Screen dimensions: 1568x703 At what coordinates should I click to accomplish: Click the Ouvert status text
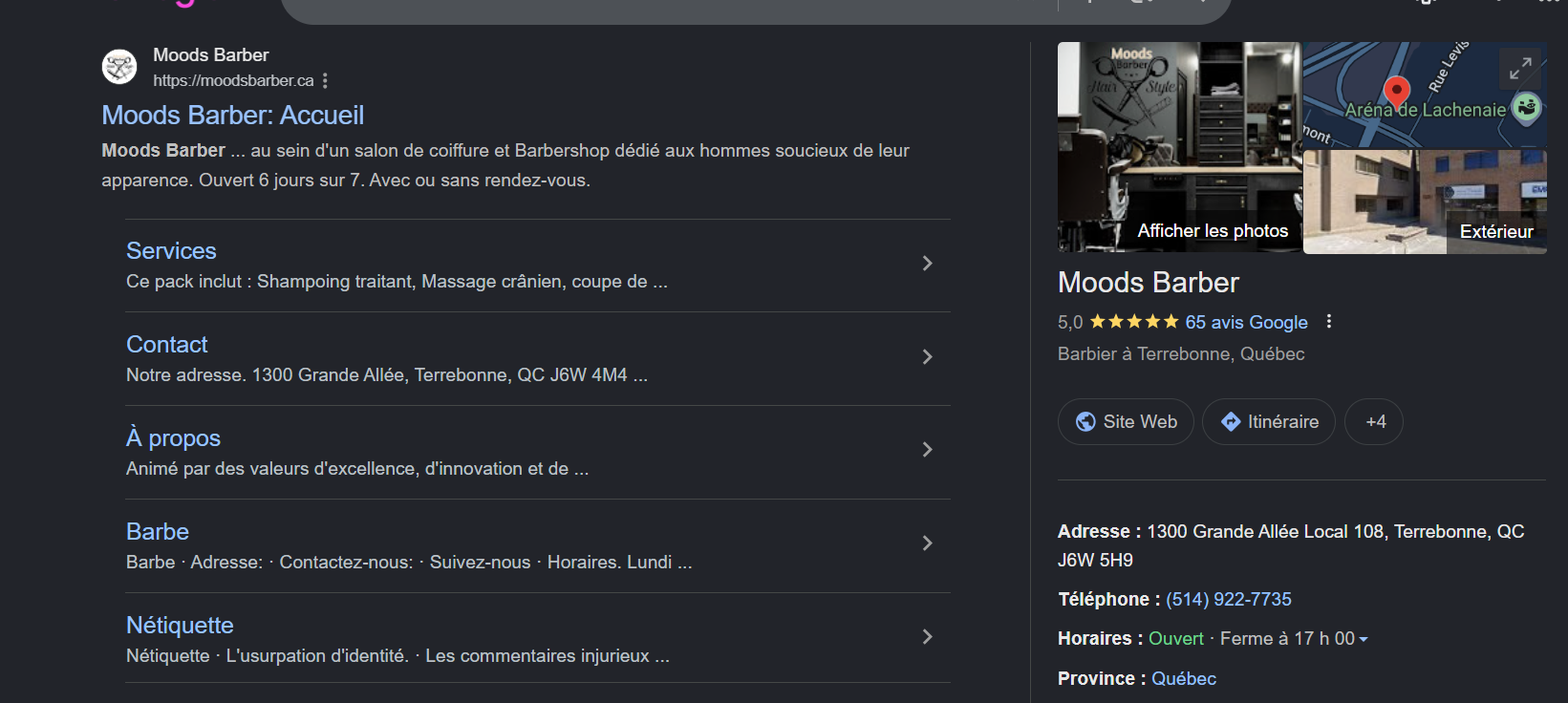1176,639
